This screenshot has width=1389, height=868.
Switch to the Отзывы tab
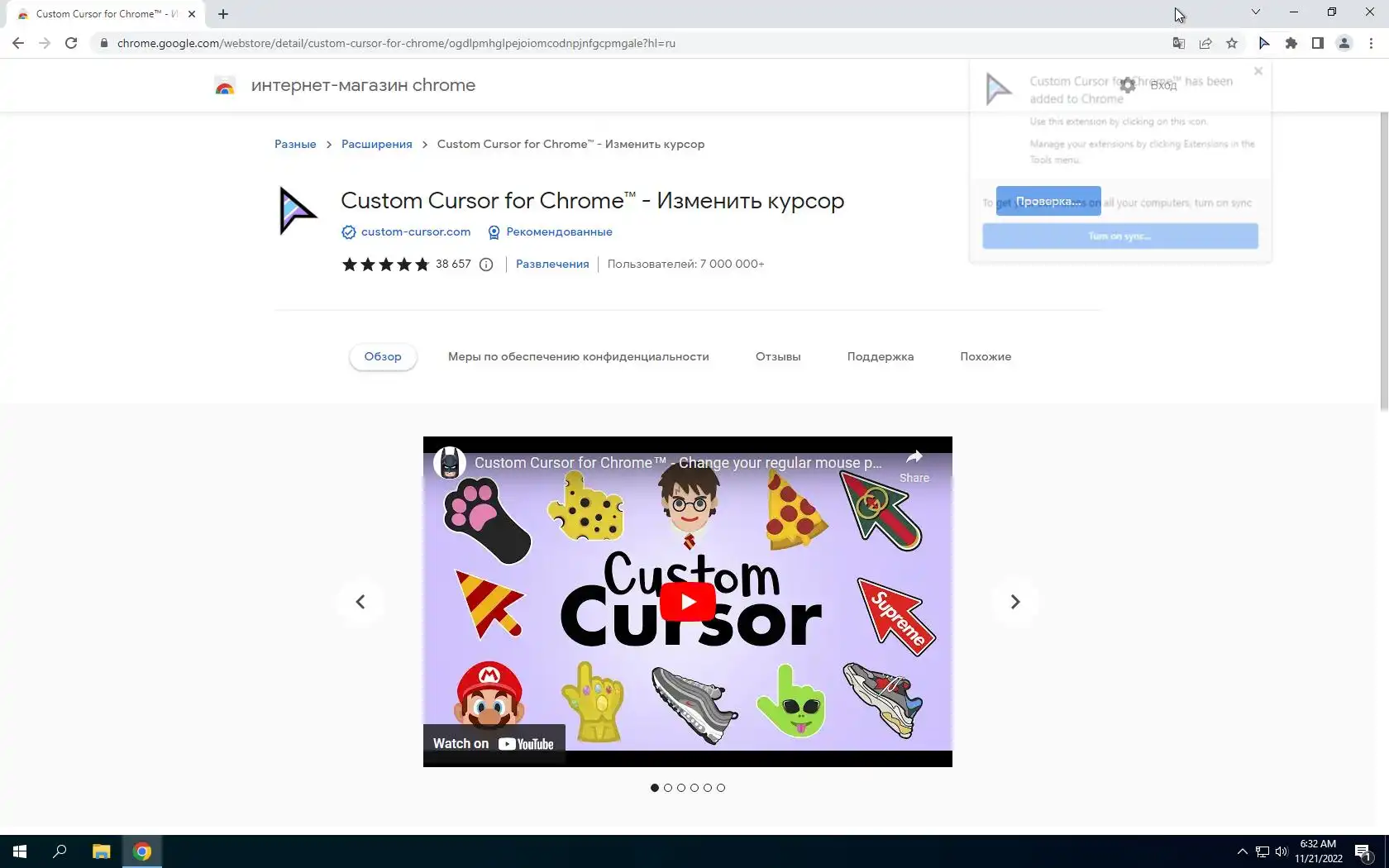point(778,357)
